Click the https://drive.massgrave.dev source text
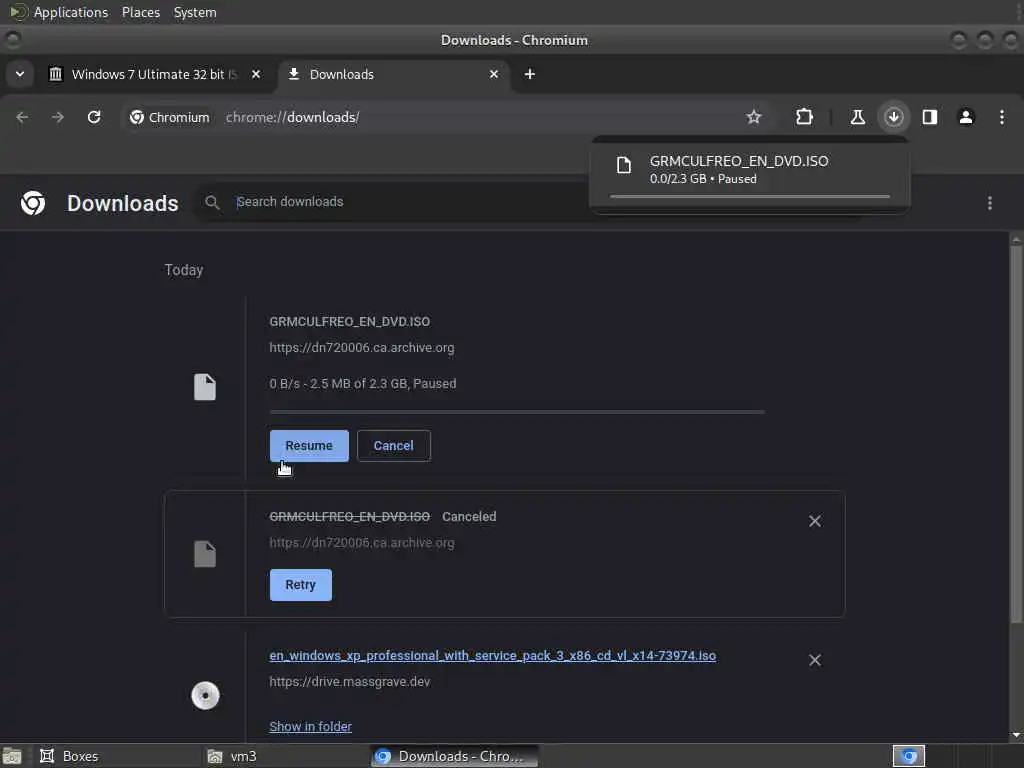Viewport: 1024px width, 768px height. (x=349, y=681)
